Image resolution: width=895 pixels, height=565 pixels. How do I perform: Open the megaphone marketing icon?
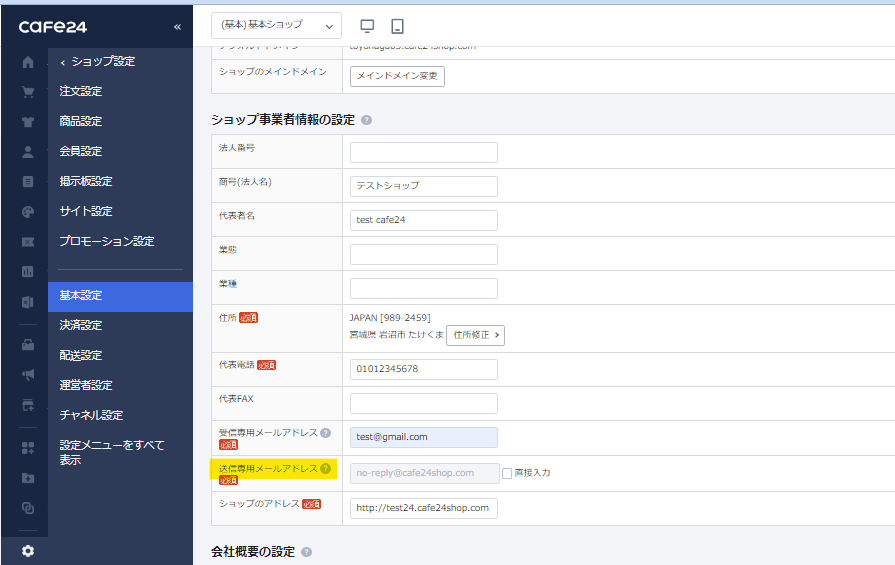point(27,375)
